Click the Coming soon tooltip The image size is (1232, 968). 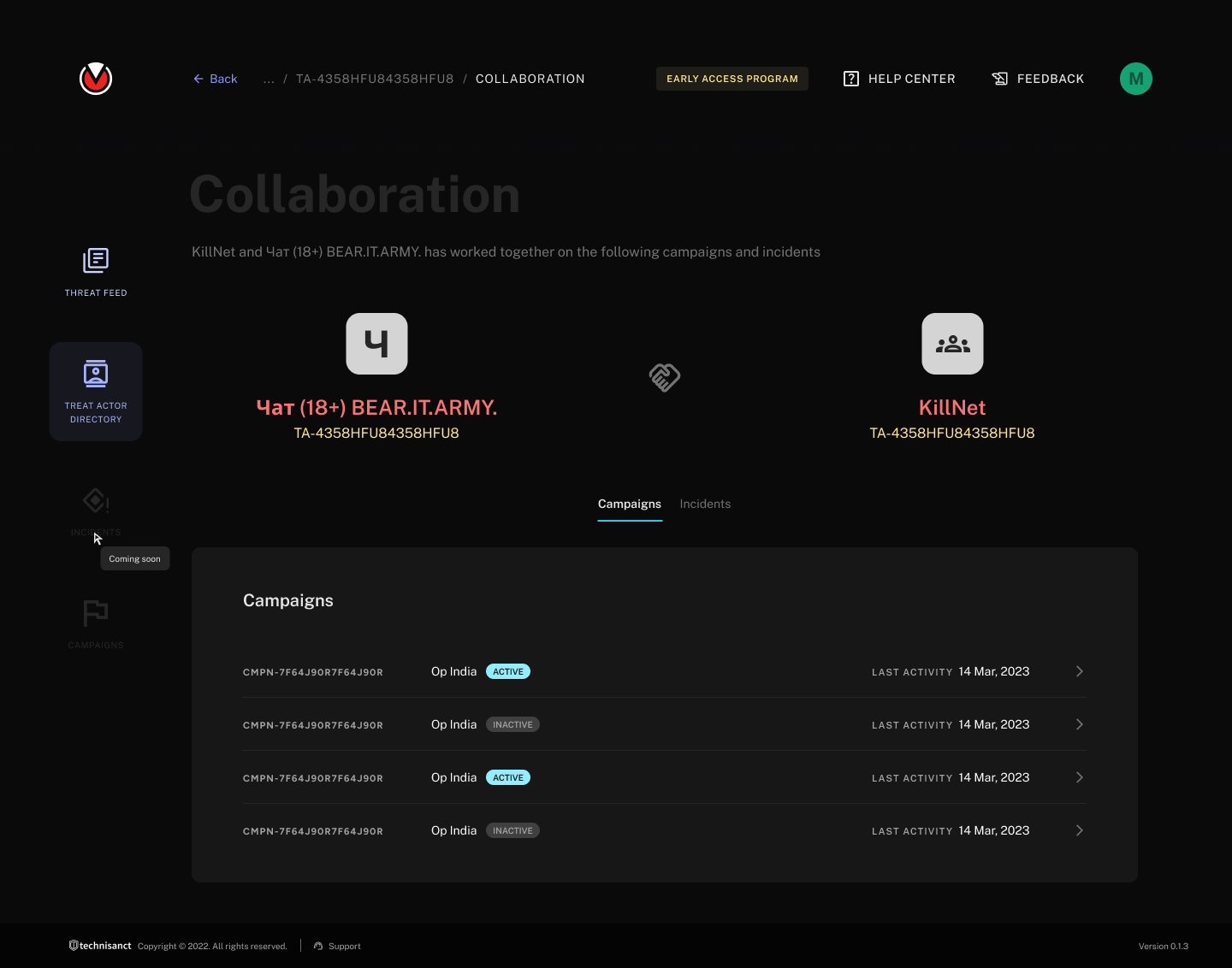pyautogui.click(x=135, y=558)
